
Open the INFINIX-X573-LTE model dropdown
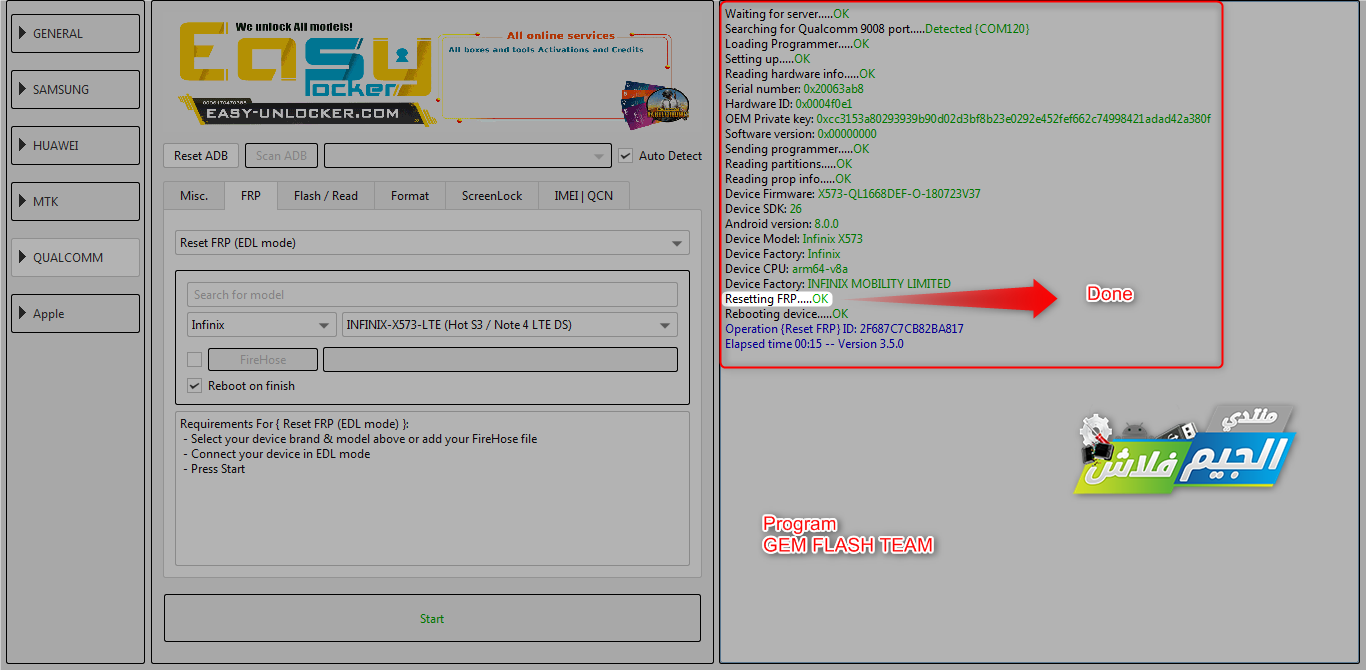509,325
